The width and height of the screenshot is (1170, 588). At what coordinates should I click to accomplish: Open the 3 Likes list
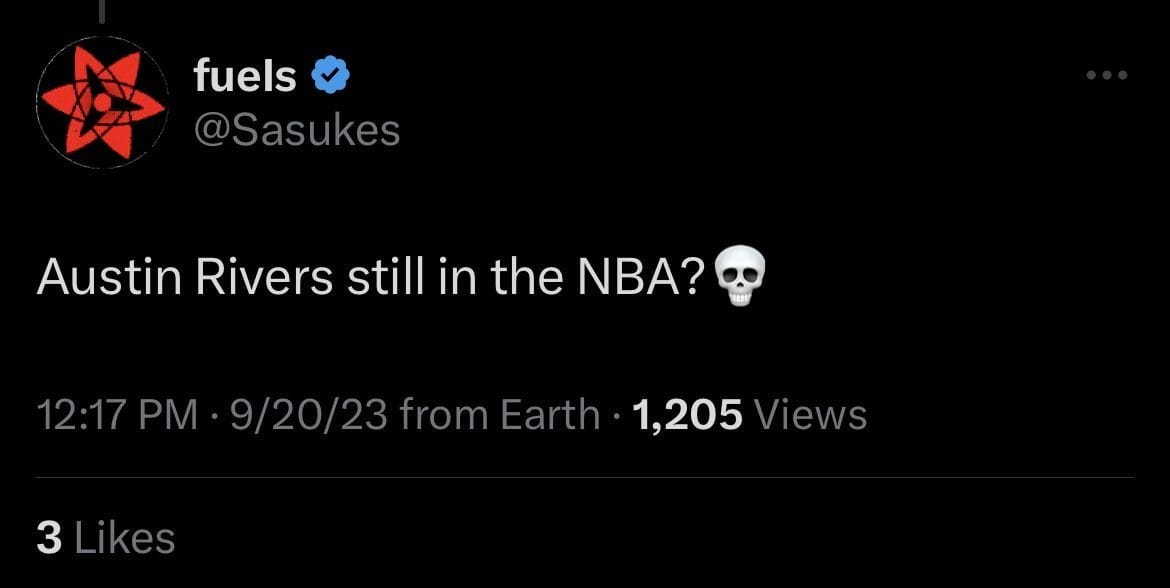[x=103, y=538]
